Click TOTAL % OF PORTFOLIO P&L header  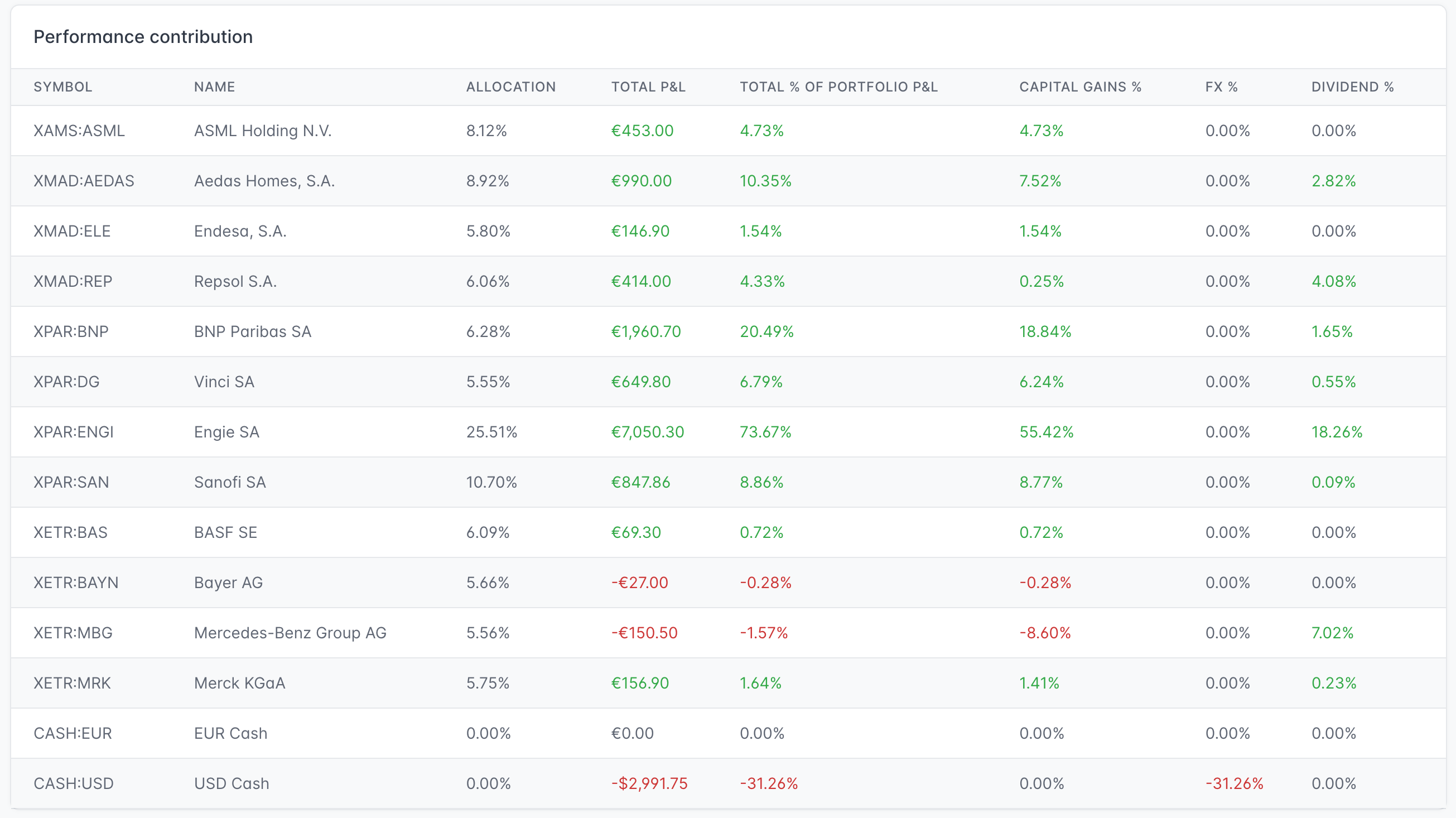(839, 86)
